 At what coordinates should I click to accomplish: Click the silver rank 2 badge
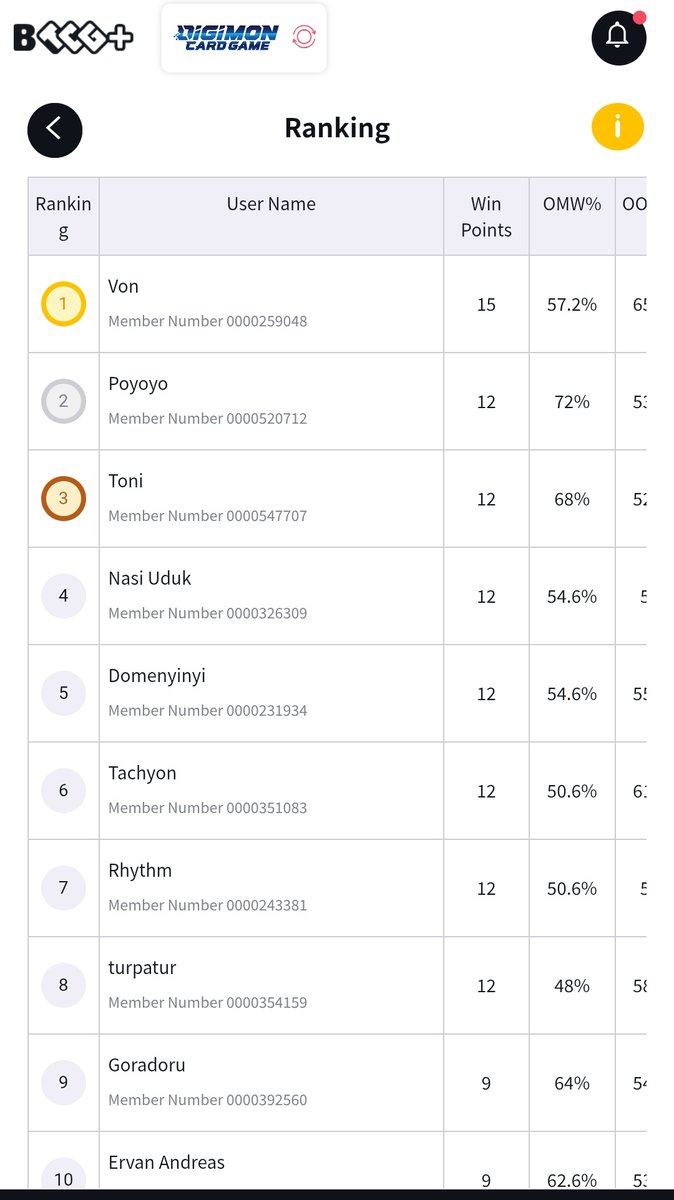tap(63, 401)
